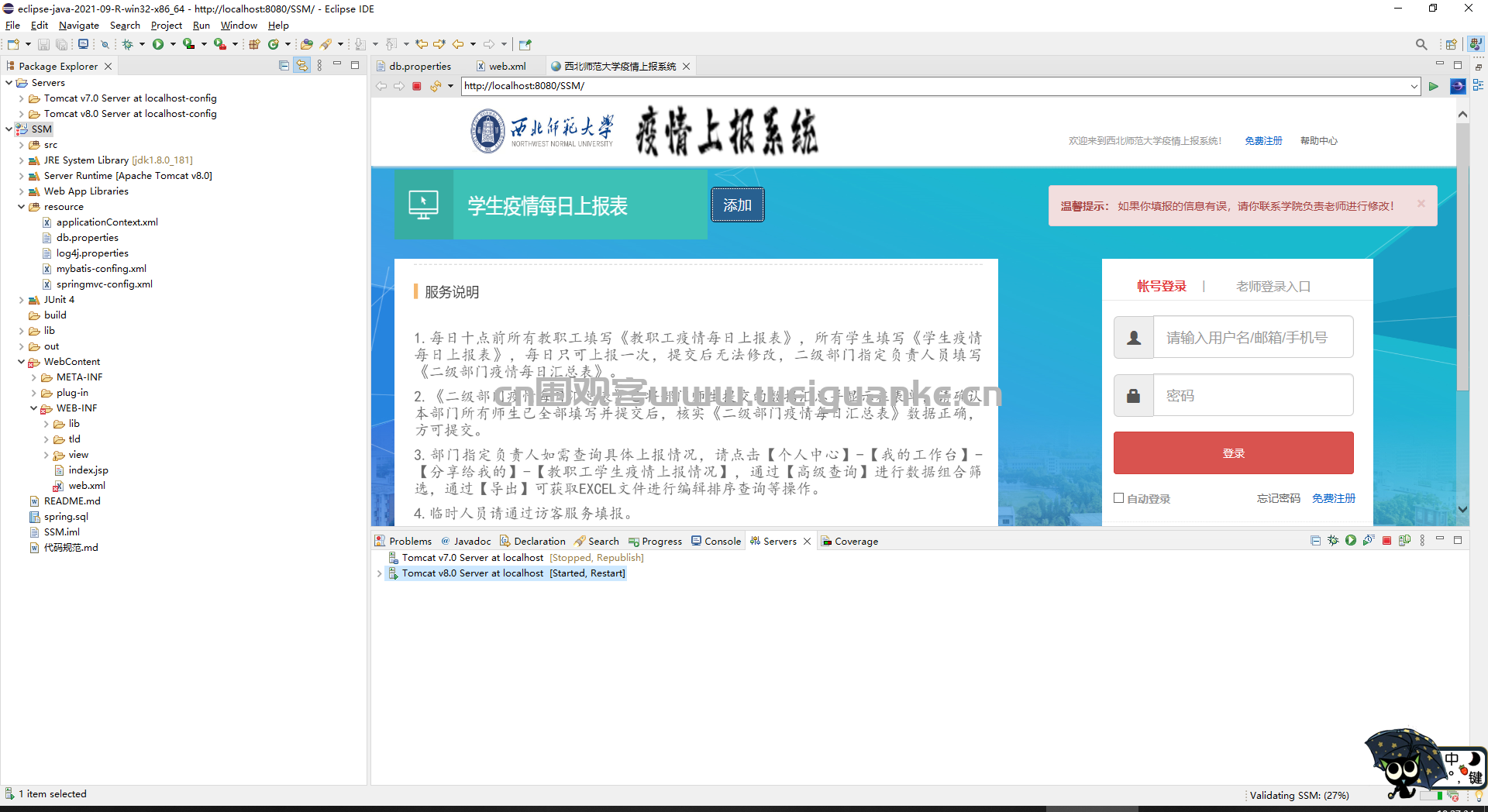Image resolution: width=1488 pixels, height=812 pixels.
Task: Click the New Java Package icon
Action: 254,44
